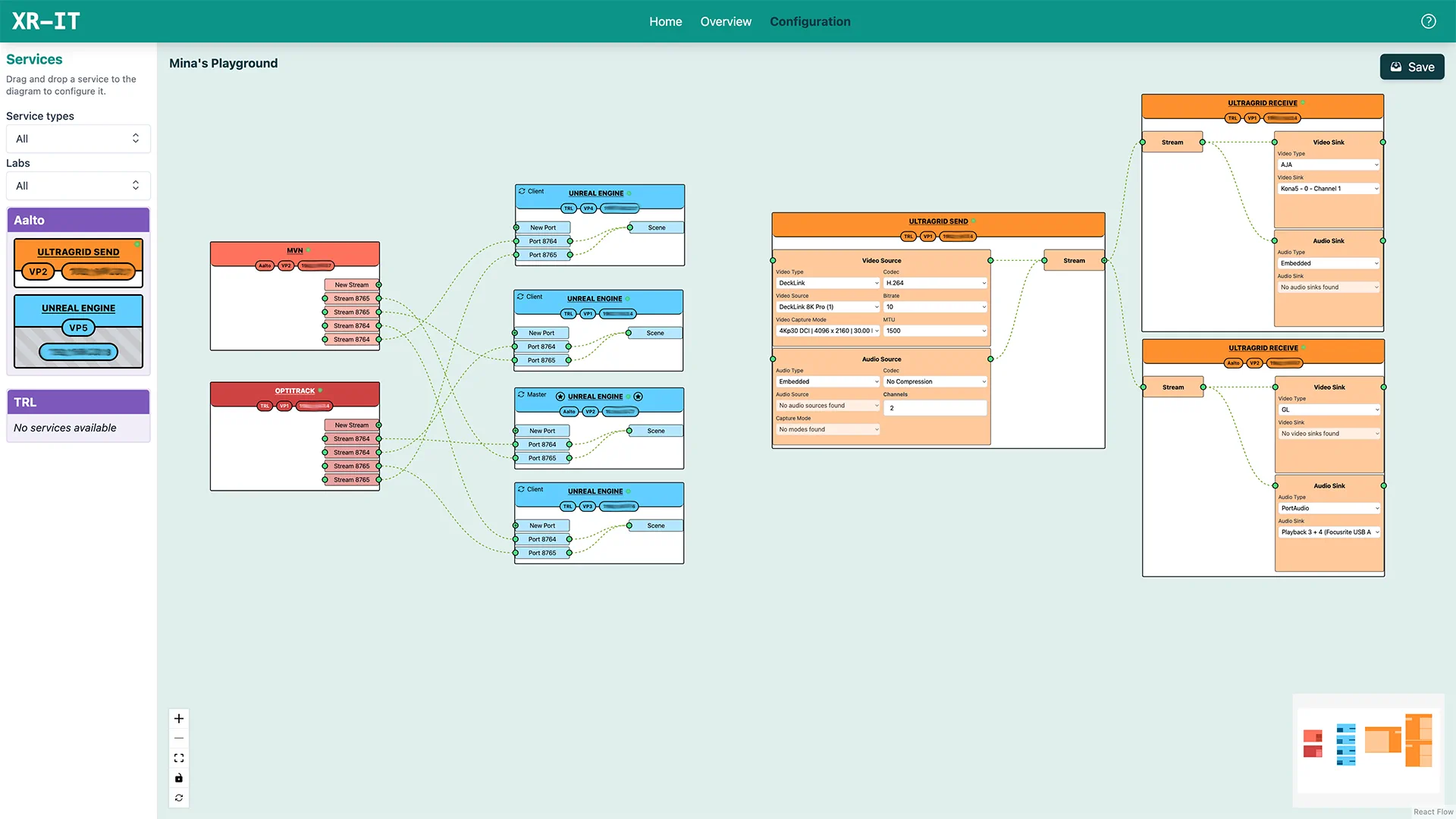Zoom out of the diagram canvas
Screen dimensions: 1456x819
(179, 738)
